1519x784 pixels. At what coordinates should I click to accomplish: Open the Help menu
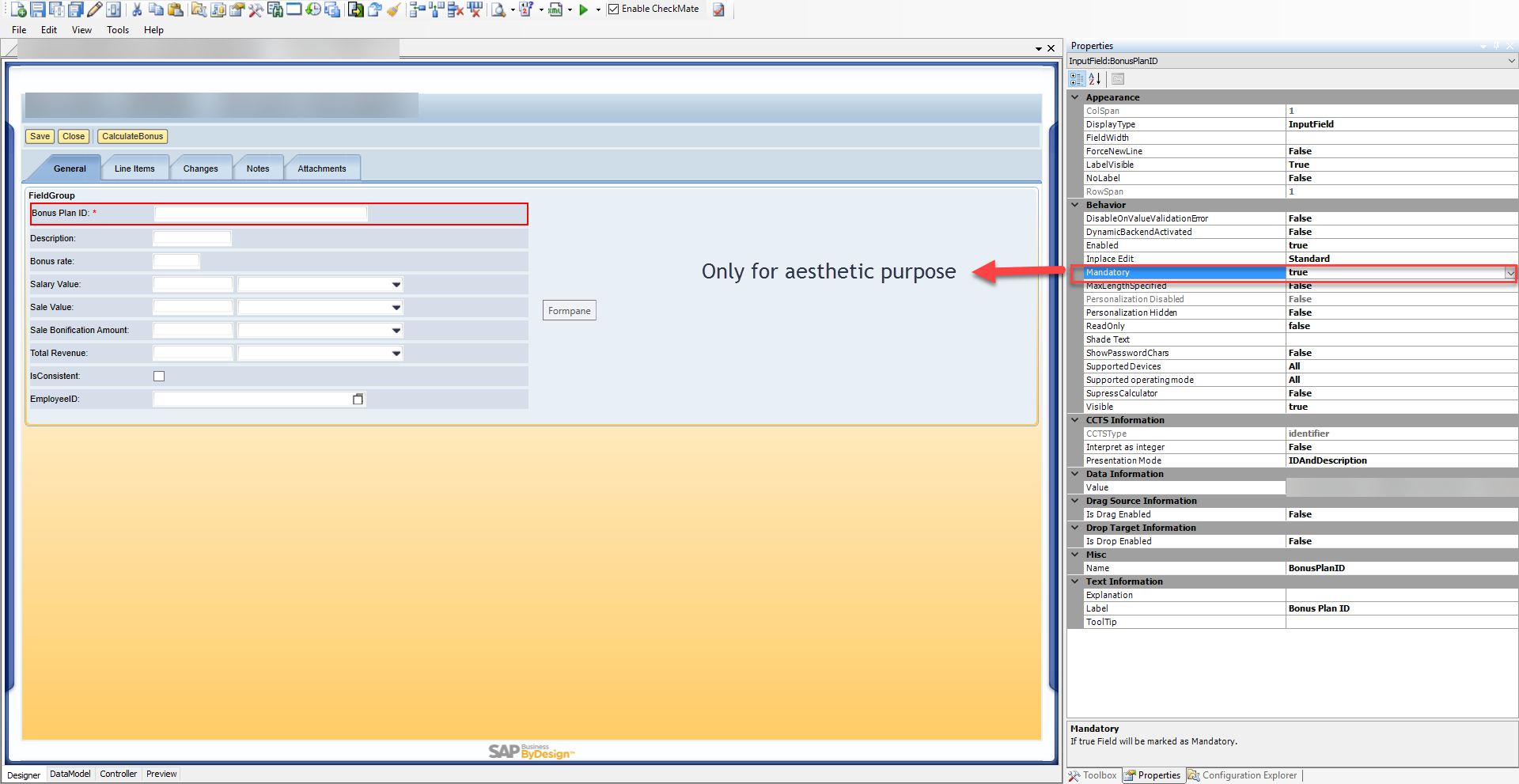[x=153, y=30]
